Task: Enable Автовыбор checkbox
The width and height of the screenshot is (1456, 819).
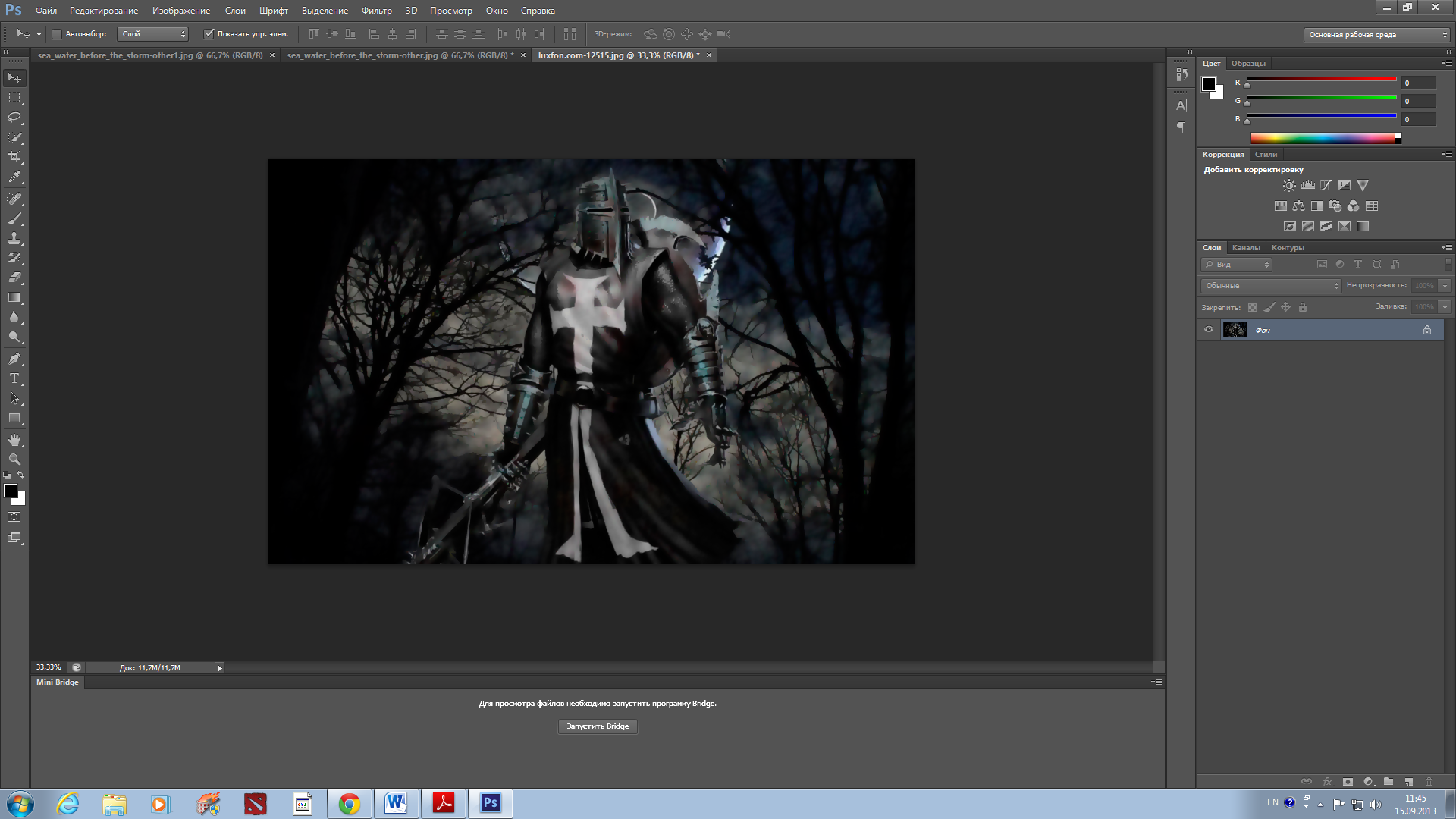Action: coord(57,34)
